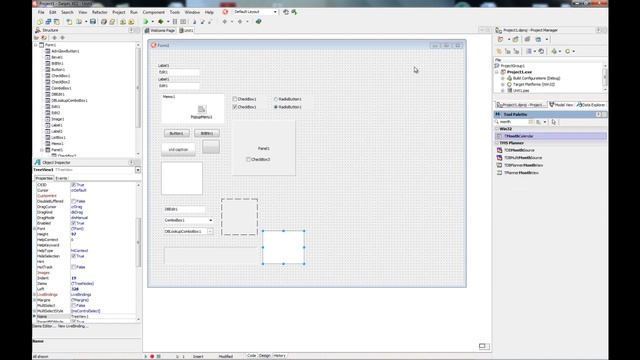Click the 'old caption' button
This screenshot has height=360, width=640.
178,149
